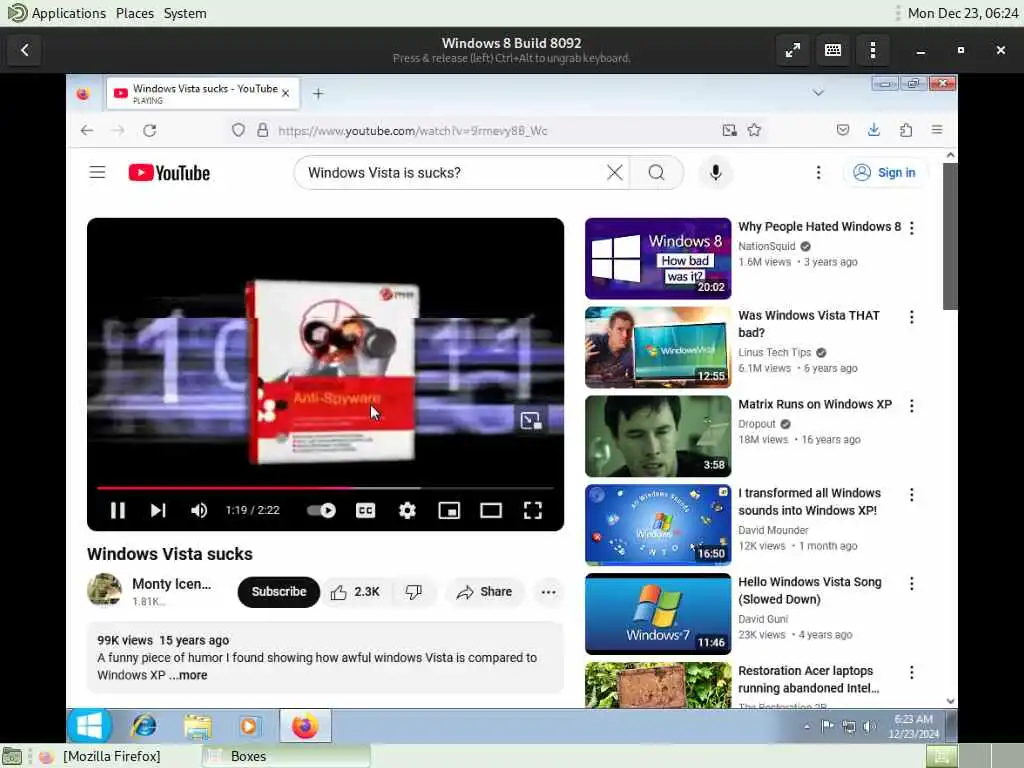Open a new Firefox tab
Viewport: 1024px width, 768px height.
coord(318,93)
